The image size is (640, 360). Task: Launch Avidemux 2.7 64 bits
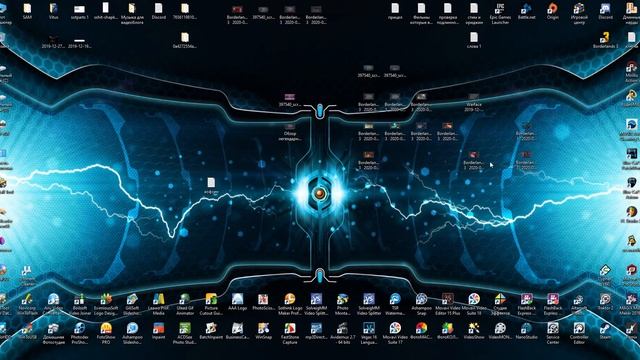[x=342, y=333]
